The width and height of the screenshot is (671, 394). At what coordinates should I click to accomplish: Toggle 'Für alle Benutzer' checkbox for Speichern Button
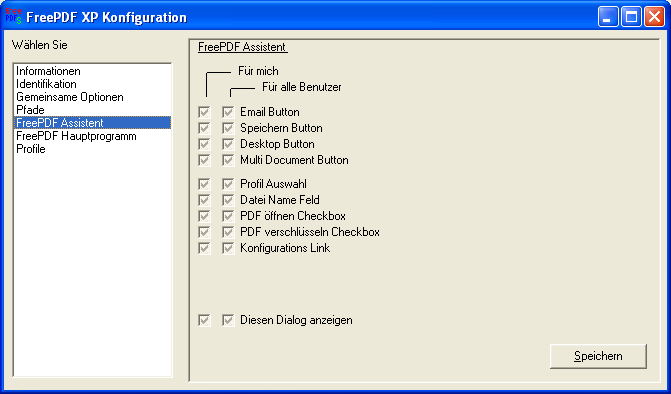click(229, 128)
